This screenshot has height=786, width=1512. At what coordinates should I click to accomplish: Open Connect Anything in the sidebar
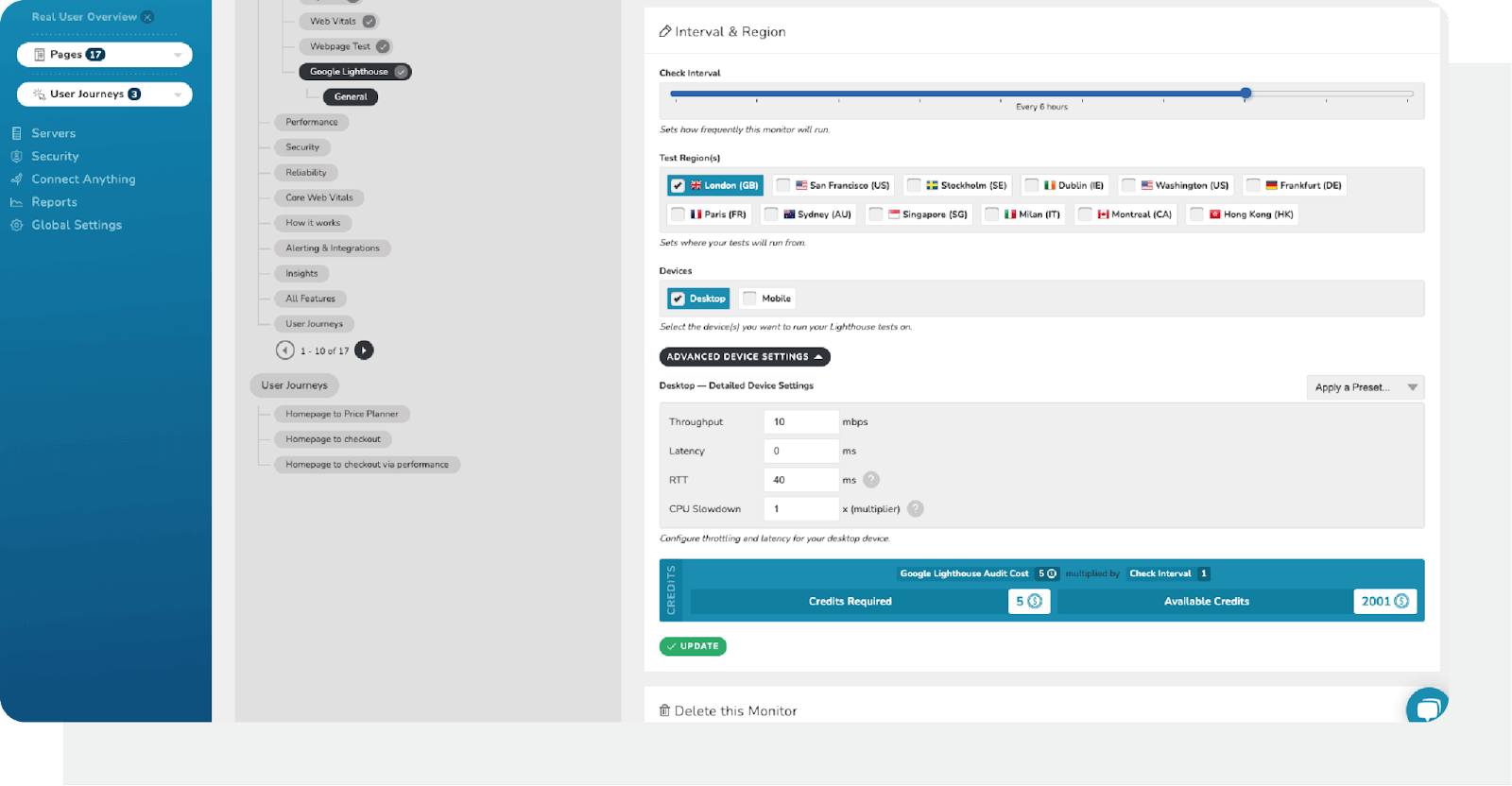(x=83, y=179)
